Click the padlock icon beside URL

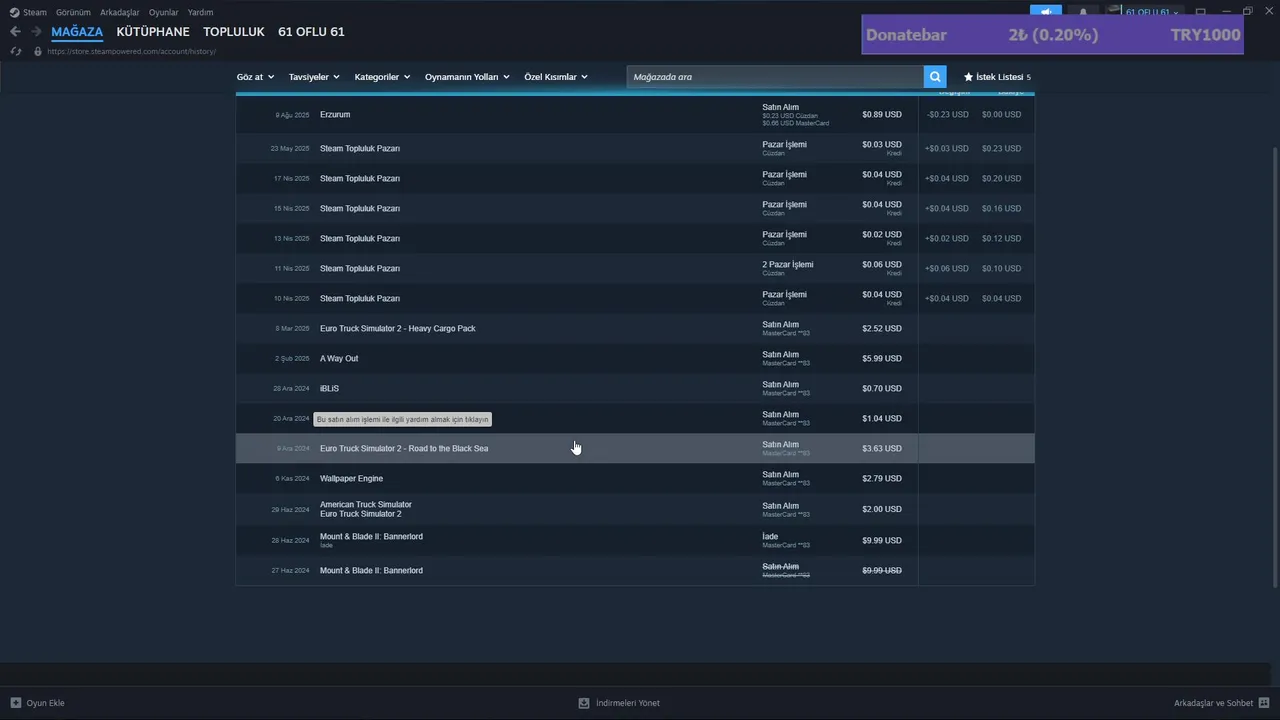[38, 51]
